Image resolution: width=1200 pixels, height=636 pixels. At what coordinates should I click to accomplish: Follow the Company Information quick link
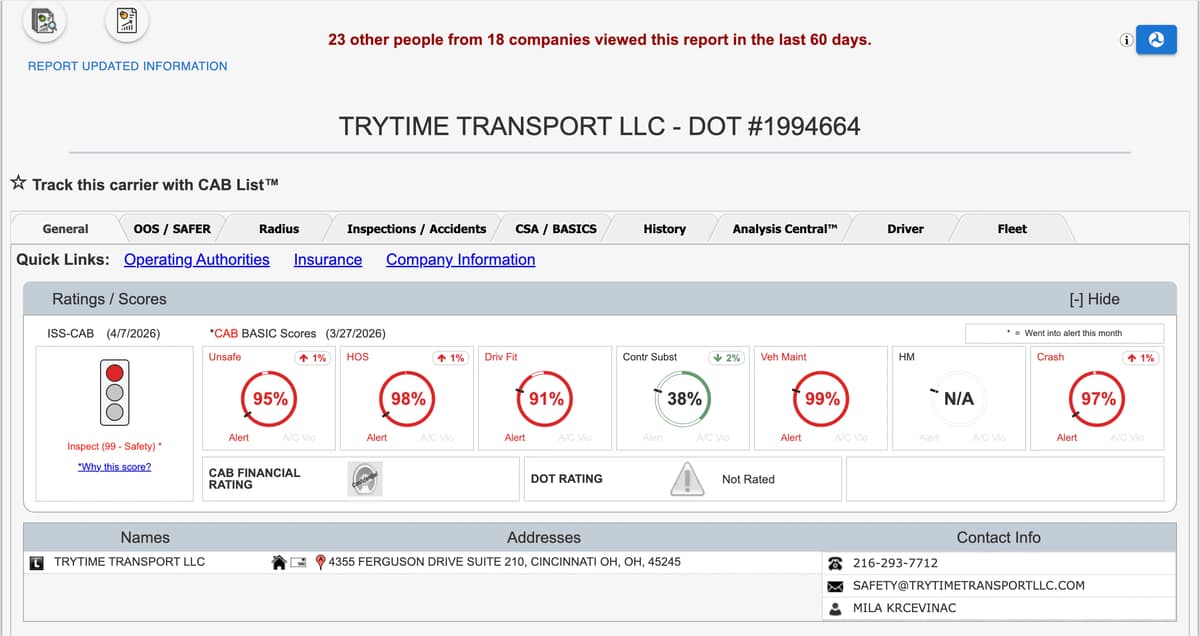(461, 260)
